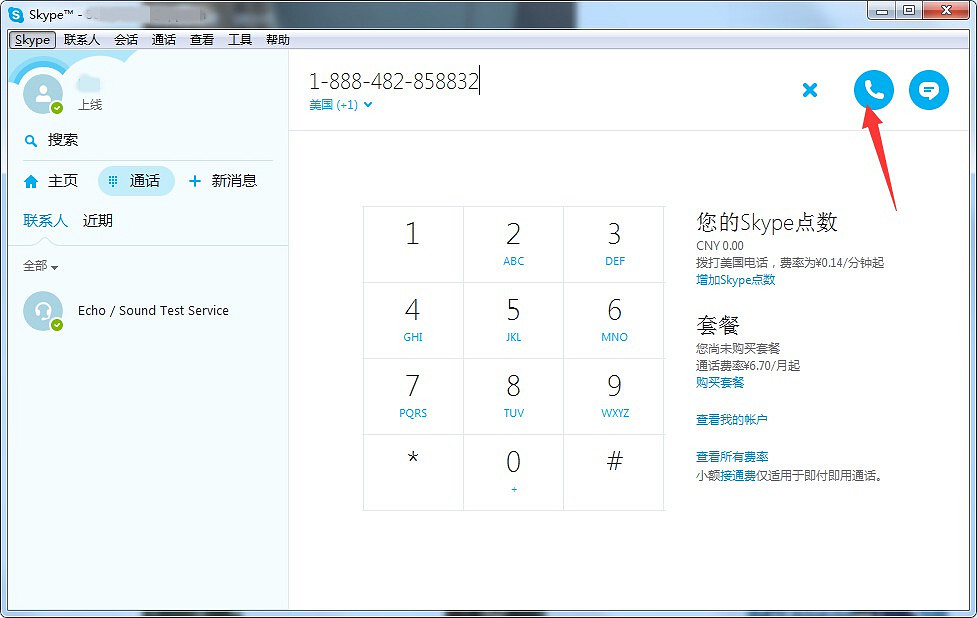This screenshot has width=977, height=618.
Task: Clear the dialed number with the X icon
Action: [x=810, y=89]
